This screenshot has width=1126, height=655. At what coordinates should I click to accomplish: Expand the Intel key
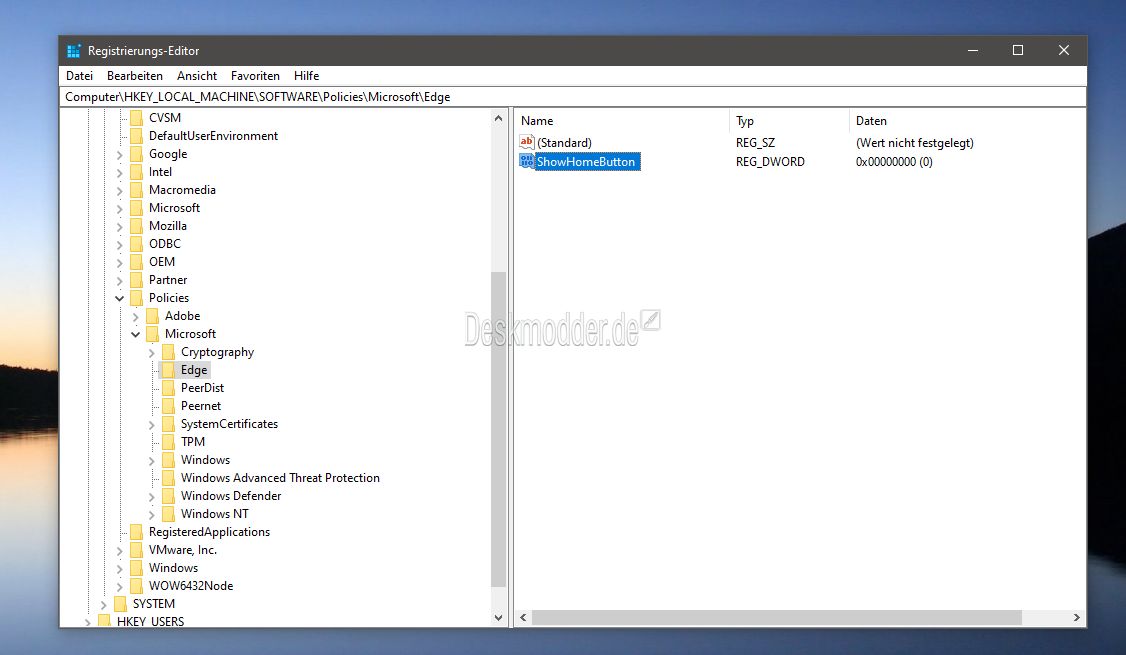(x=119, y=172)
